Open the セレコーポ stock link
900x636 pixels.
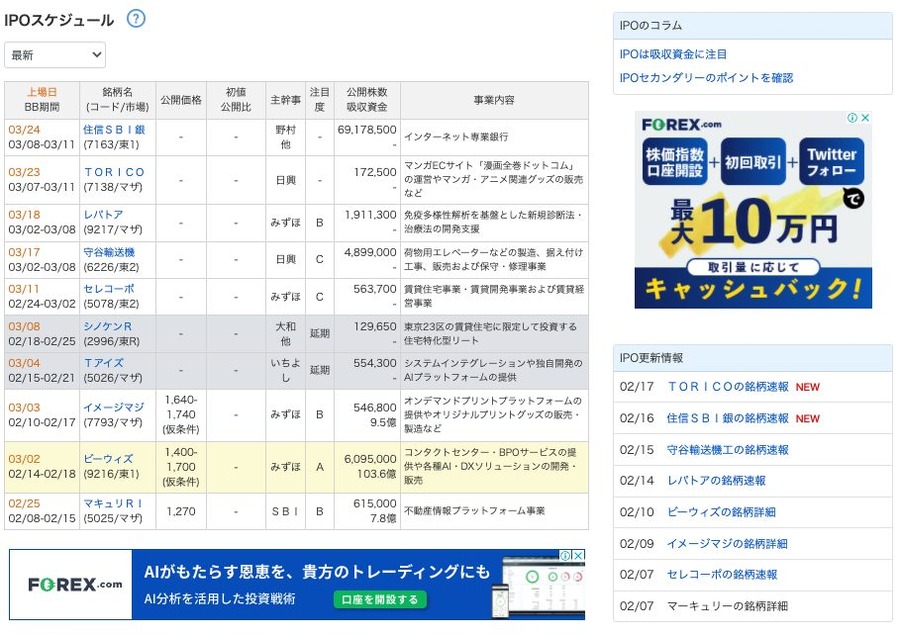tap(109, 289)
